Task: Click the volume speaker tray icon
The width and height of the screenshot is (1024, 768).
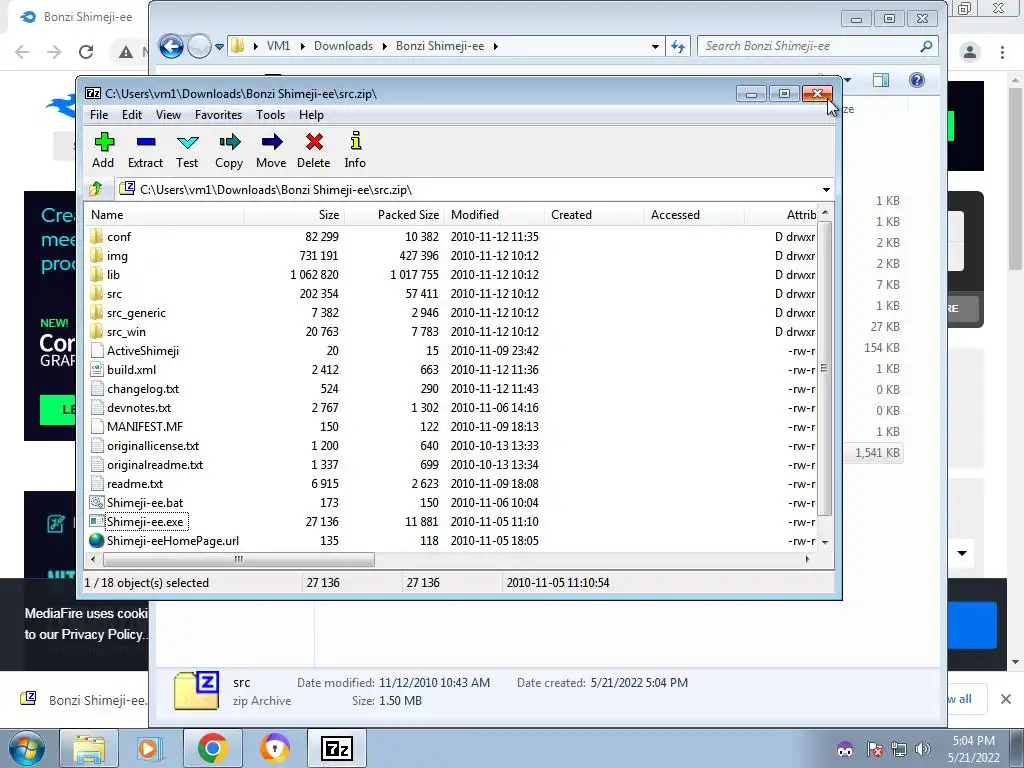Action: click(x=922, y=749)
